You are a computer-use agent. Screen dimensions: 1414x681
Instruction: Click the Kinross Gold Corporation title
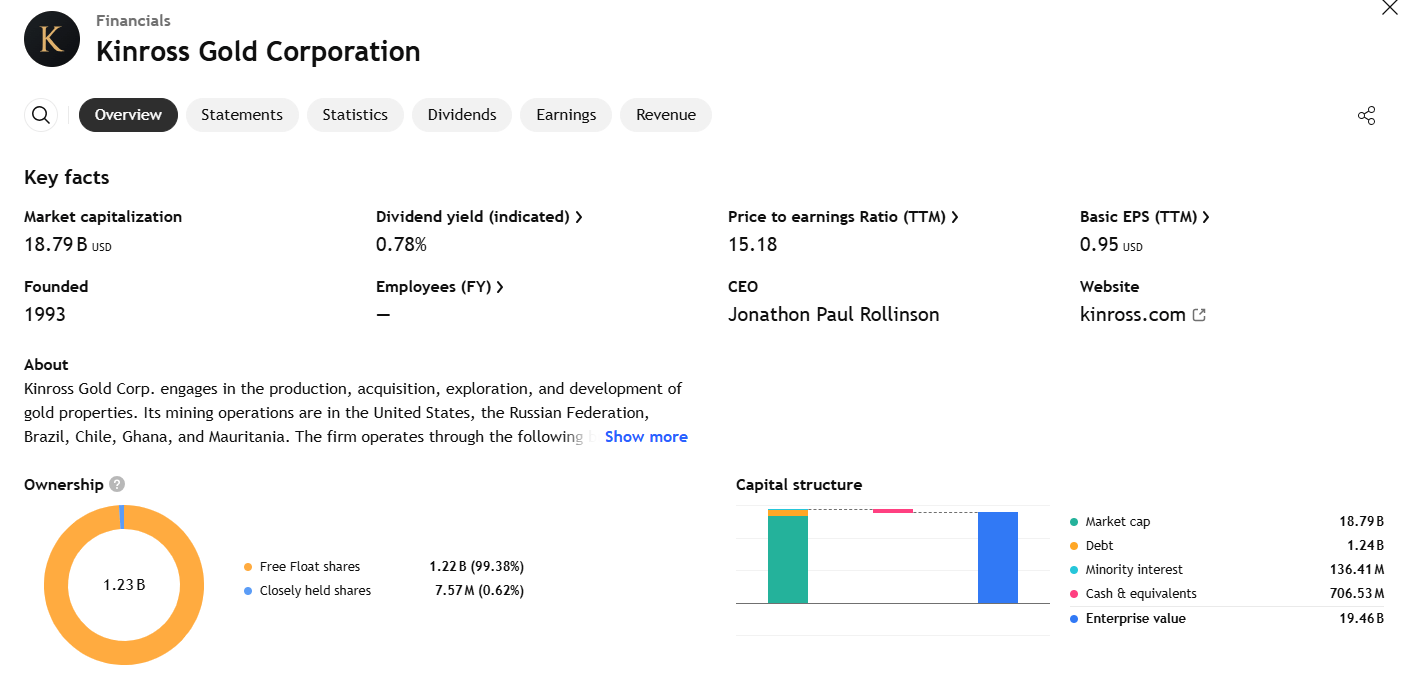click(258, 52)
